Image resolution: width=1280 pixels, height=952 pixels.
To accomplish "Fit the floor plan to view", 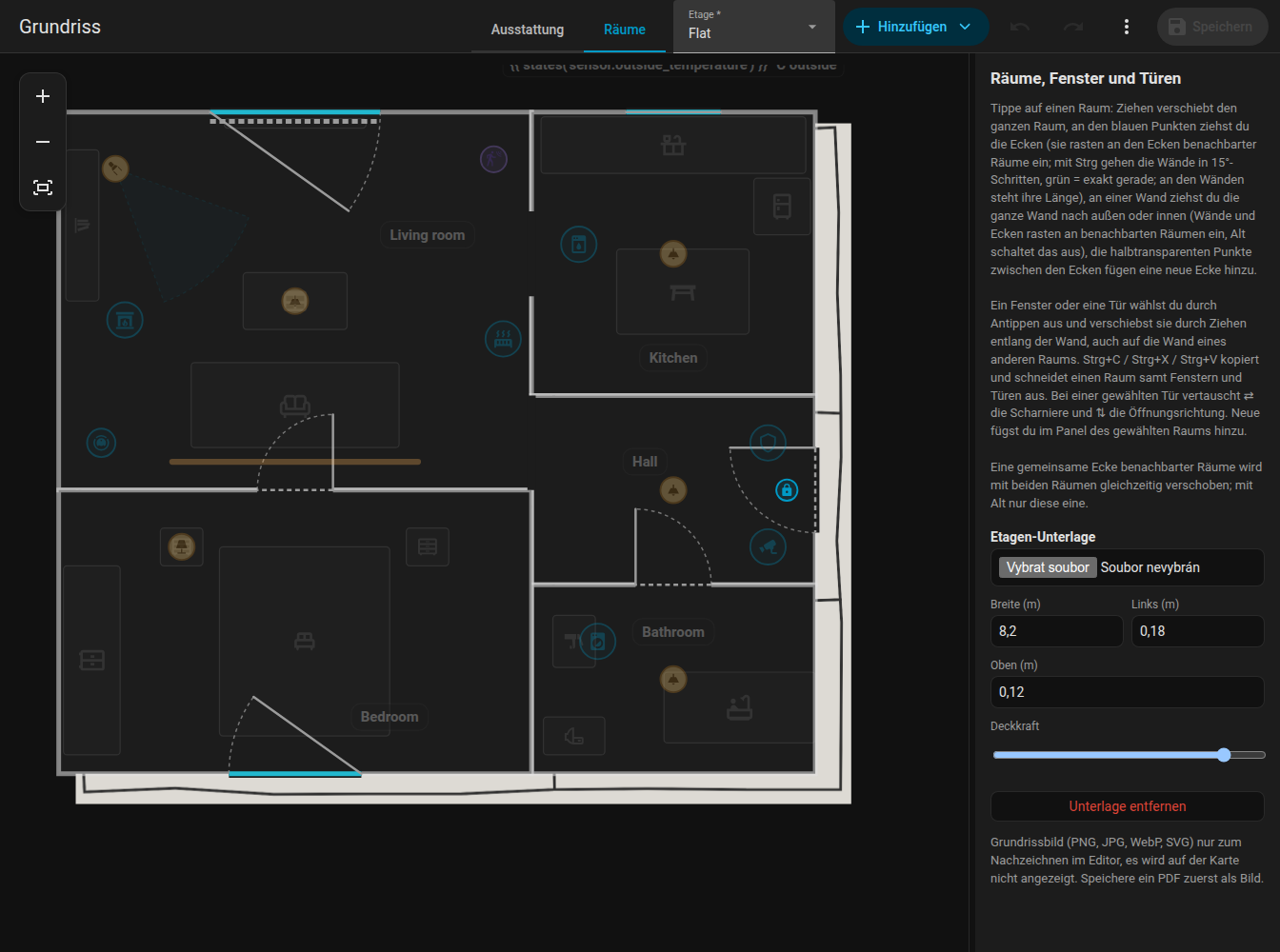I will (x=43, y=188).
